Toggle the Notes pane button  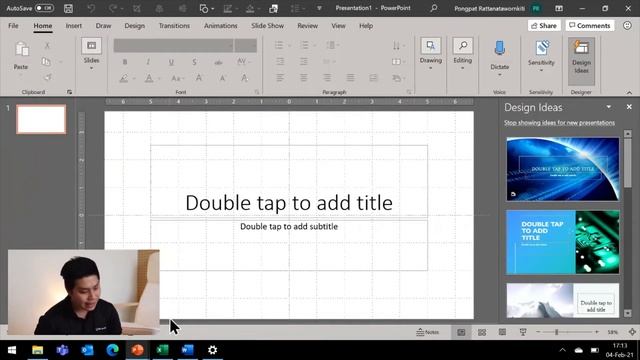coord(428,332)
